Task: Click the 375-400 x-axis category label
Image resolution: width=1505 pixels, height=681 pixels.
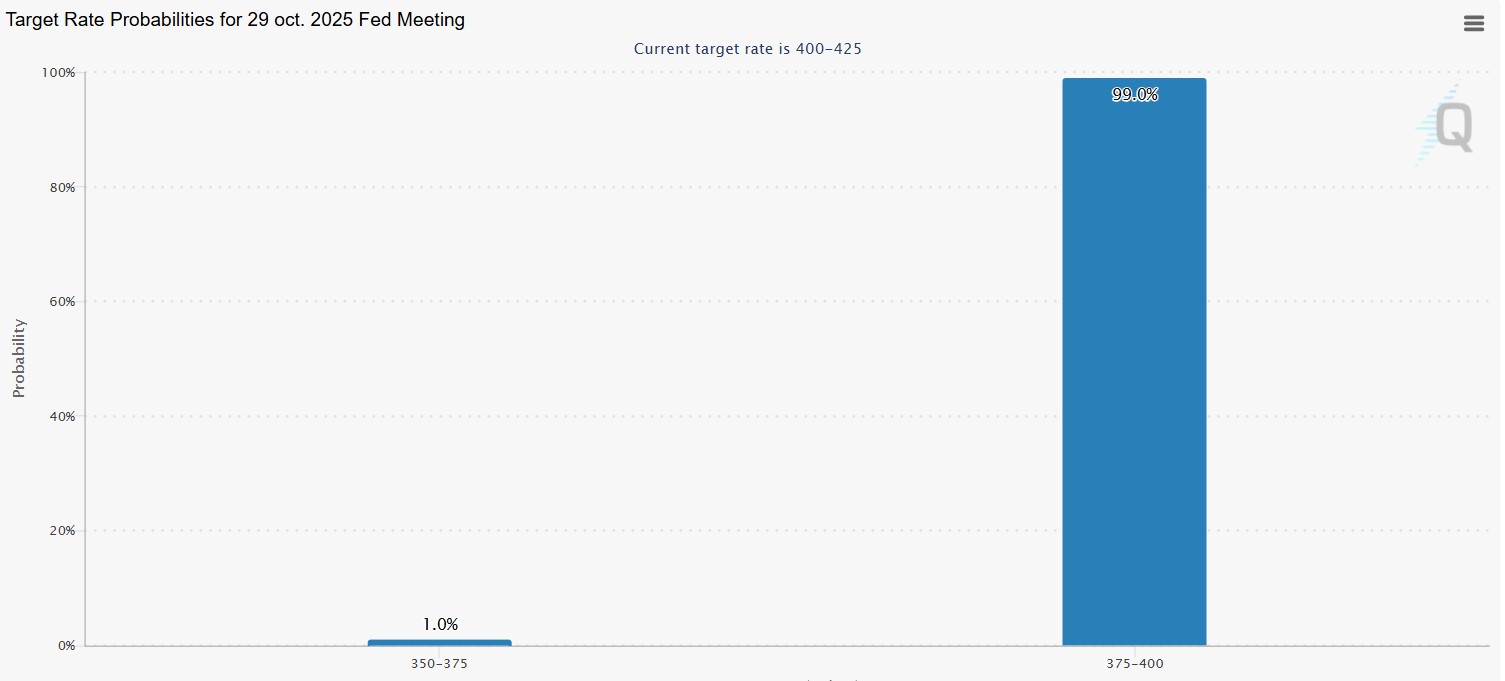Action: 1134,664
